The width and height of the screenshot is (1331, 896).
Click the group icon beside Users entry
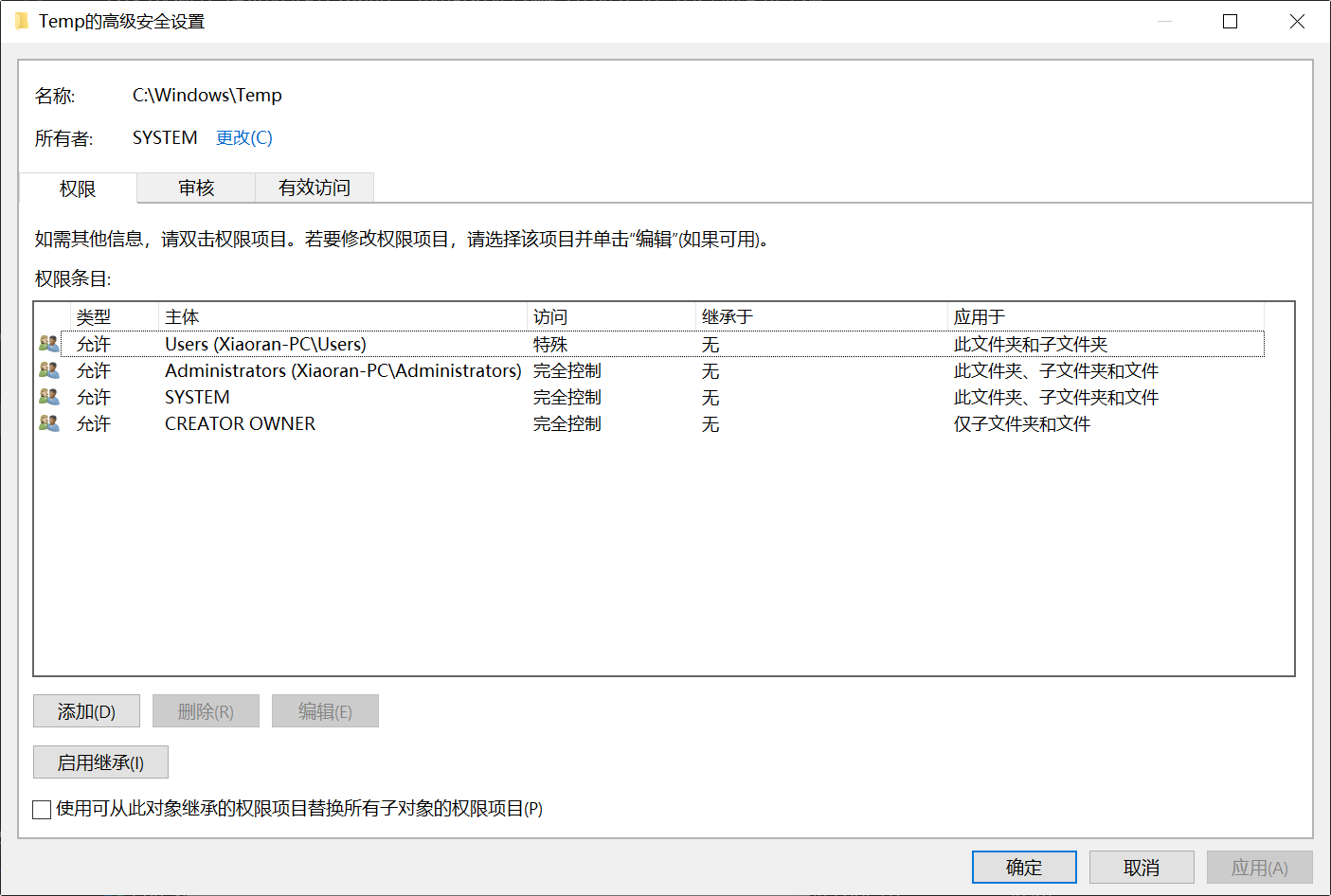[x=48, y=344]
